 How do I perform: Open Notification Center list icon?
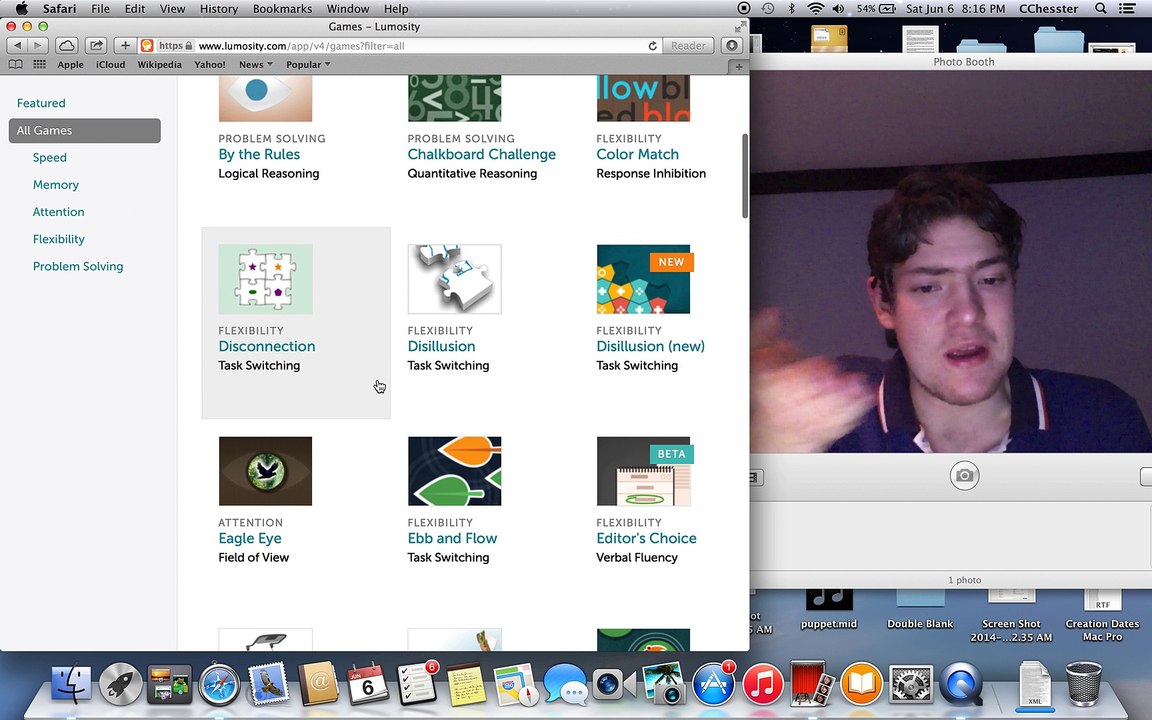point(1126,9)
